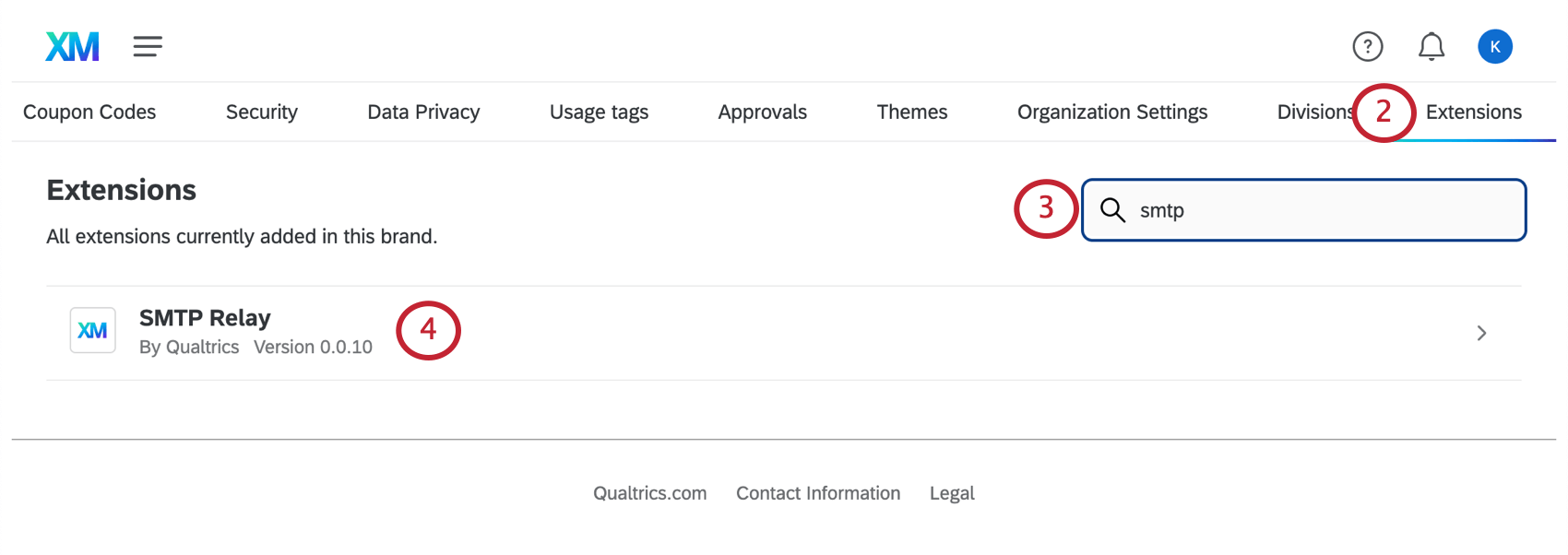
Task: Open the Qualtrics.com footer link
Action: (x=649, y=493)
